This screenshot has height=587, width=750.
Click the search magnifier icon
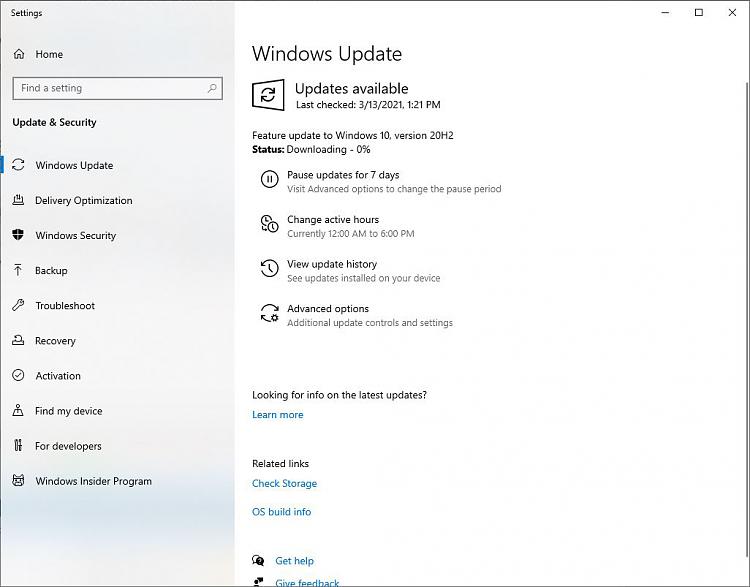212,88
